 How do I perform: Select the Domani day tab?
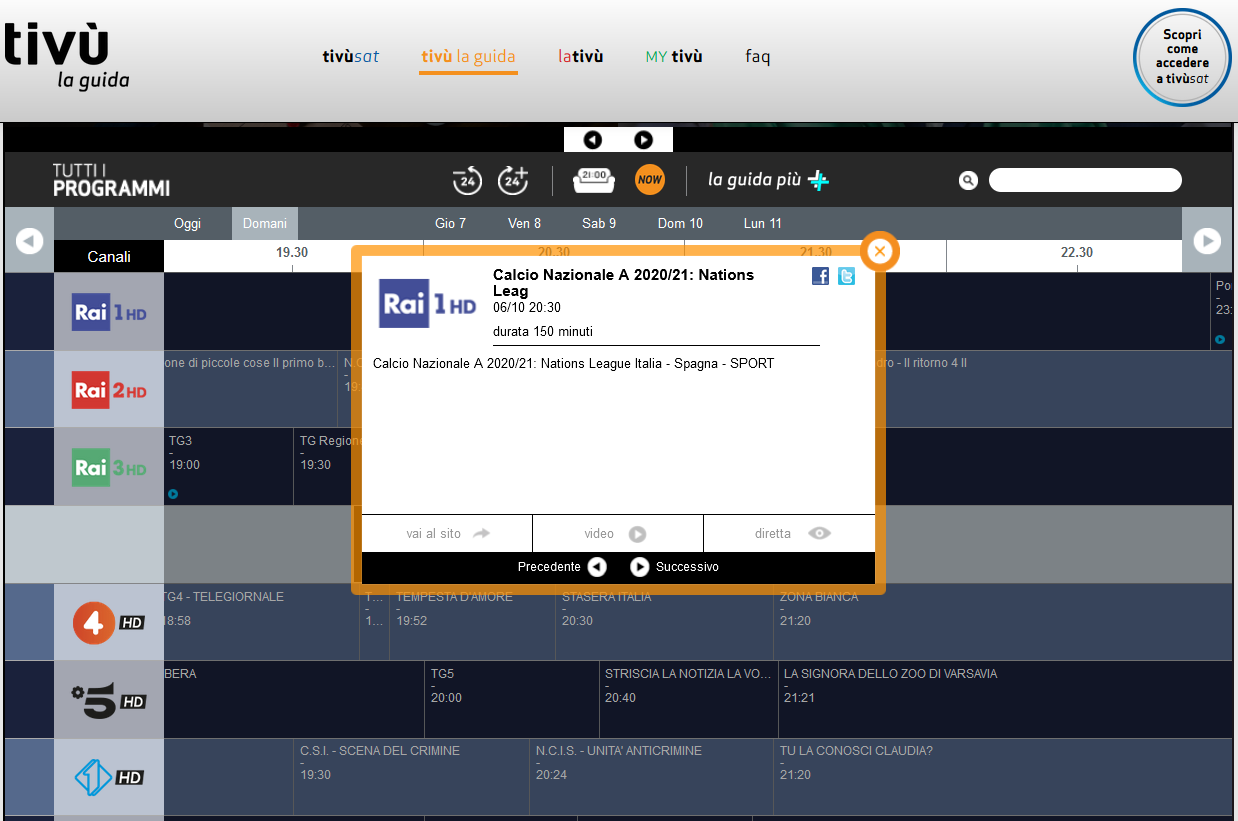coord(265,223)
